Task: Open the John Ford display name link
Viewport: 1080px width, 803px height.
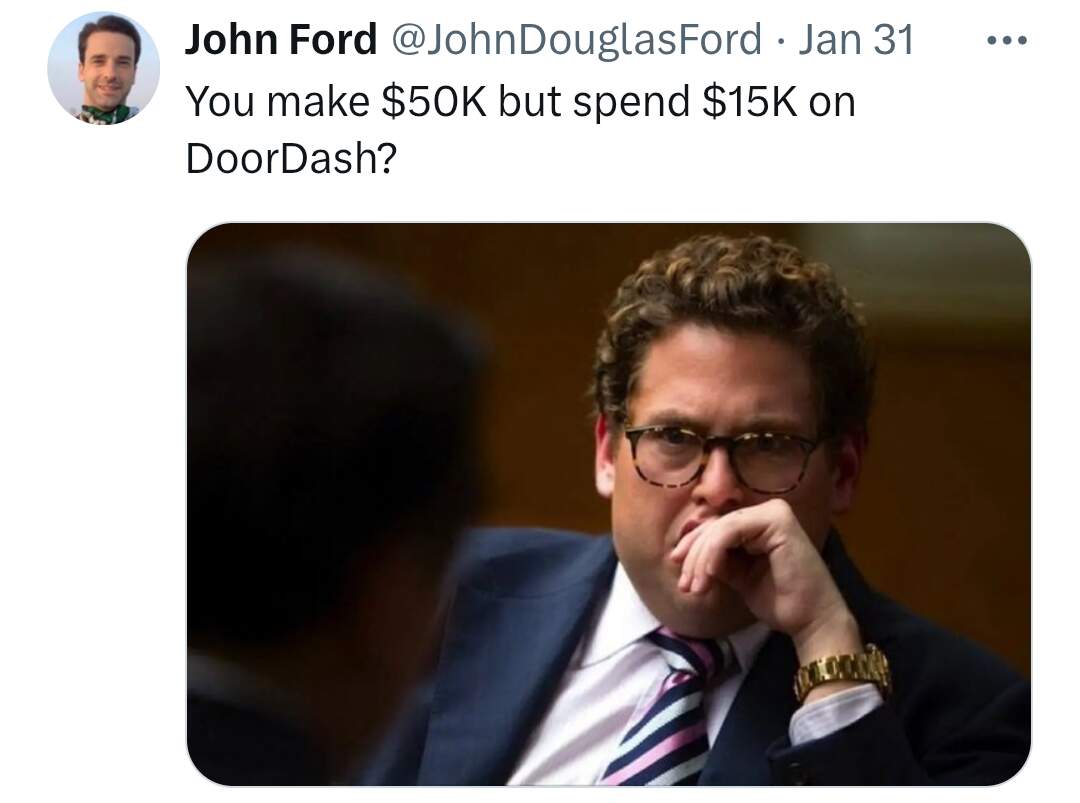Action: click(281, 39)
